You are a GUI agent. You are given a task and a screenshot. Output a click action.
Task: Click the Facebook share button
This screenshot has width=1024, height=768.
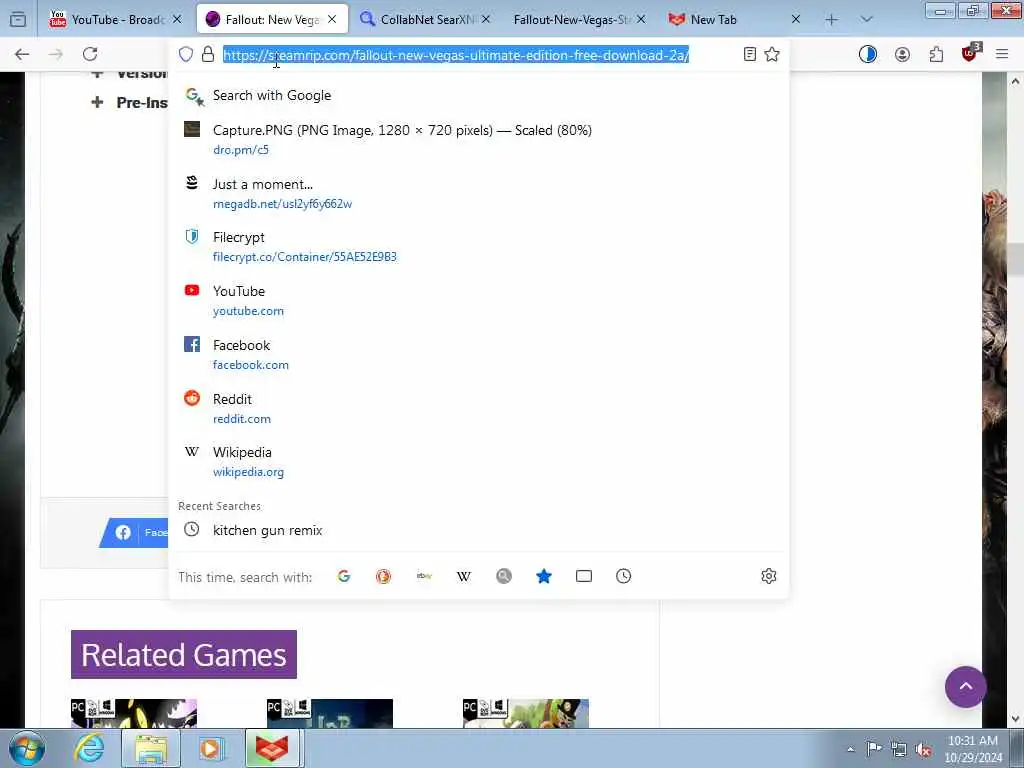(134, 532)
